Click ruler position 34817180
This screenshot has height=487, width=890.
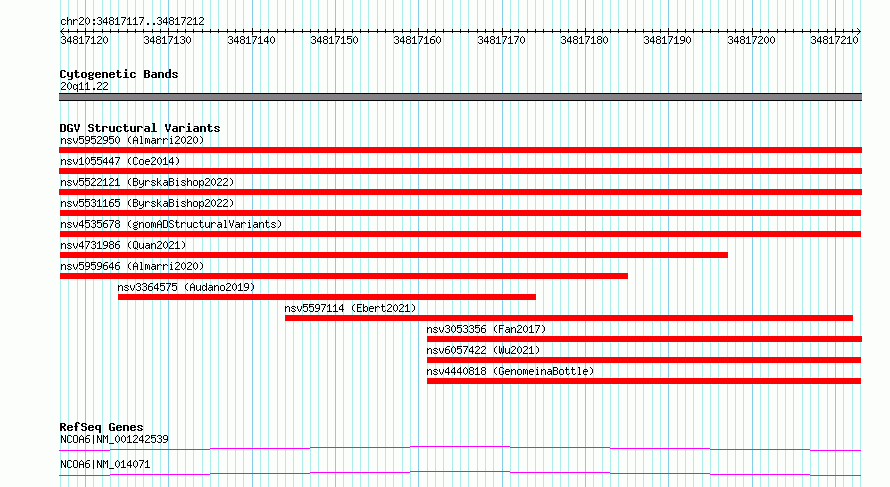click(584, 40)
